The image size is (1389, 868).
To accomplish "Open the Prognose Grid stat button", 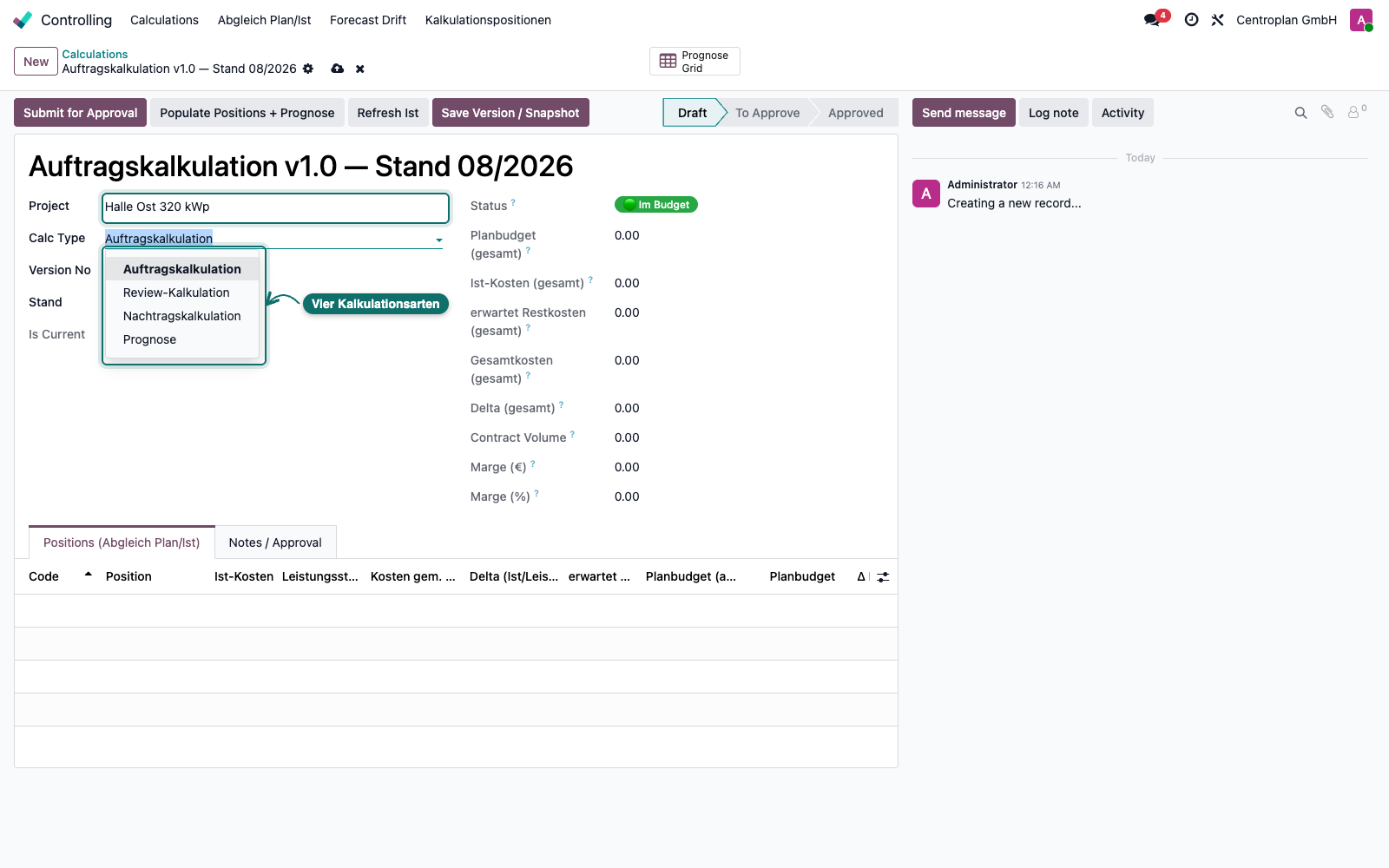I will pyautogui.click(x=694, y=62).
